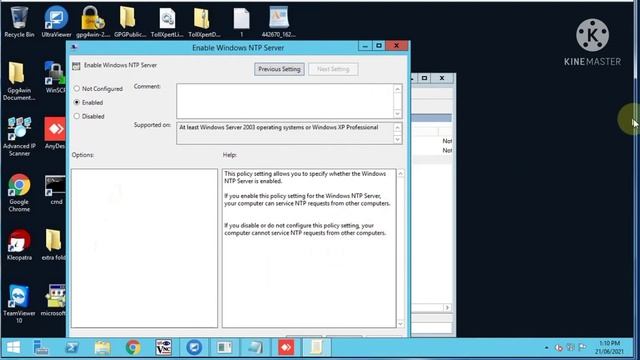This screenshot has width=640, height=360.
Task: Click the Help pane scroll-down arrow
Action: point(400,323)
